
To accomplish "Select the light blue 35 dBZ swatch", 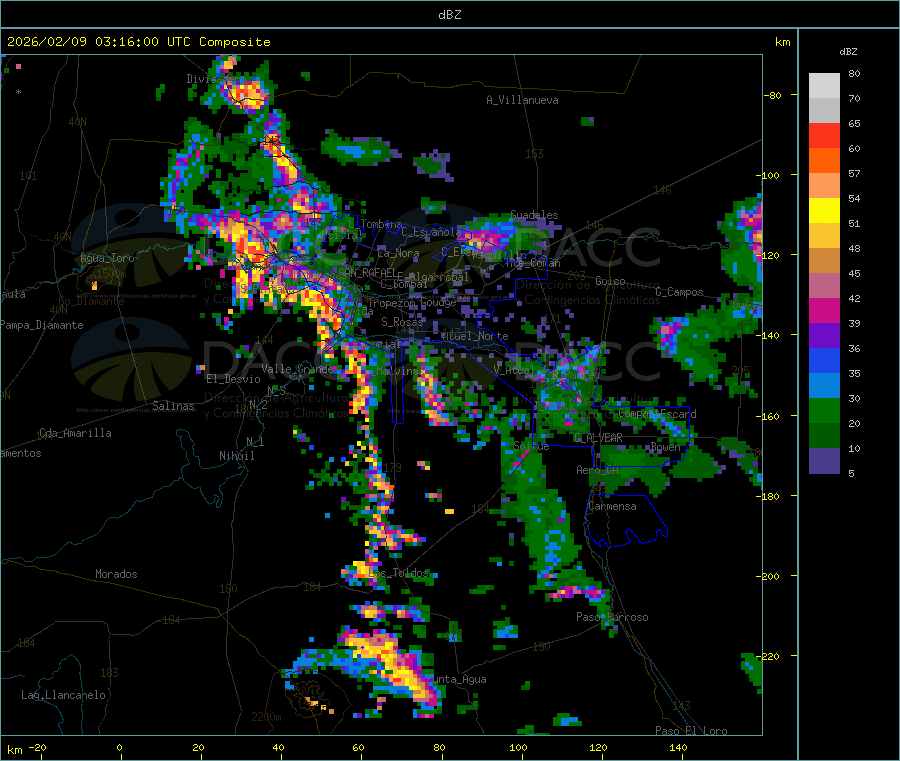I will (x=824, y=385).
